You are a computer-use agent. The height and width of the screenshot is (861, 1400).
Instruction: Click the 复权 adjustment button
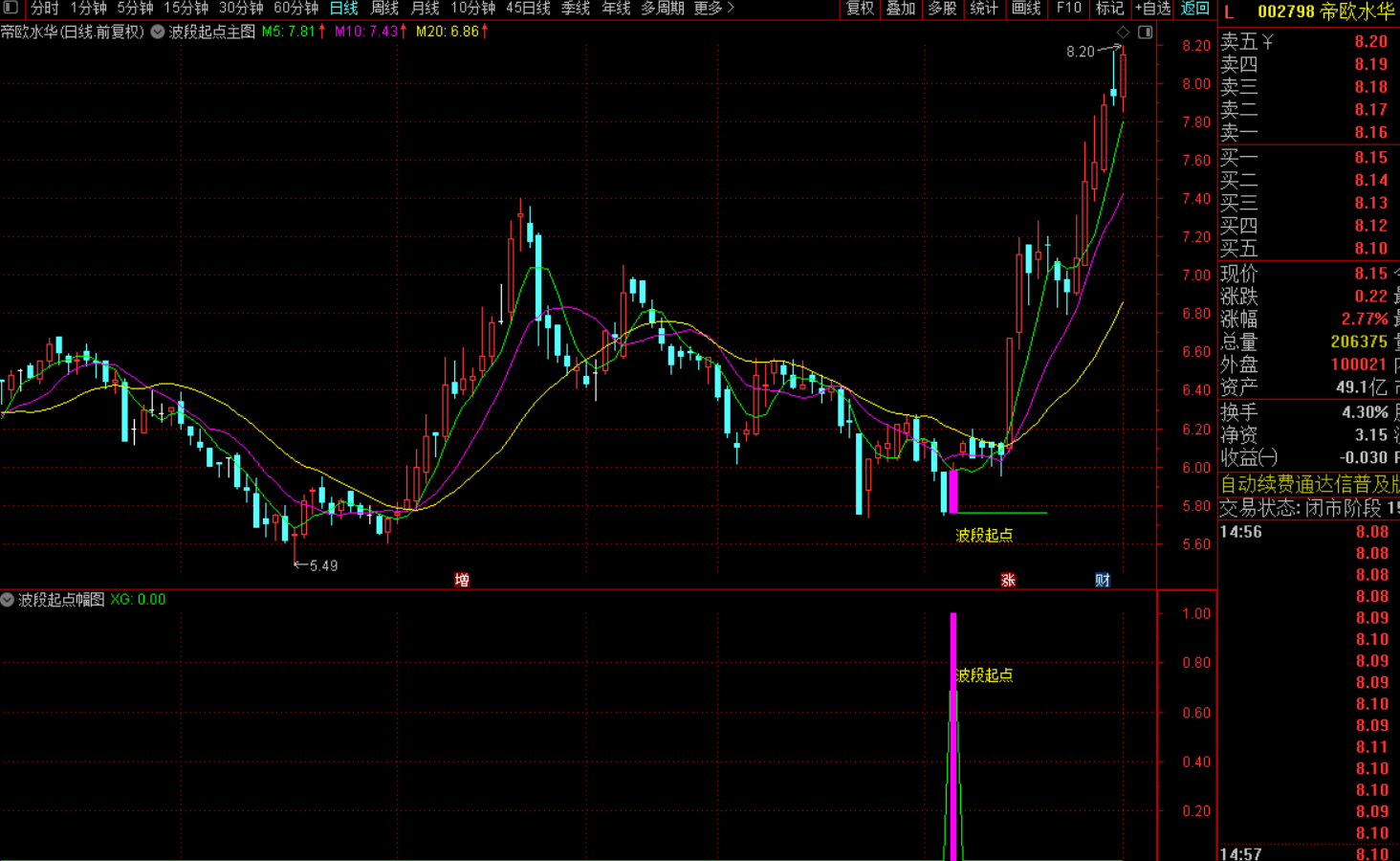pyautogui.click(x=860, y=9)
